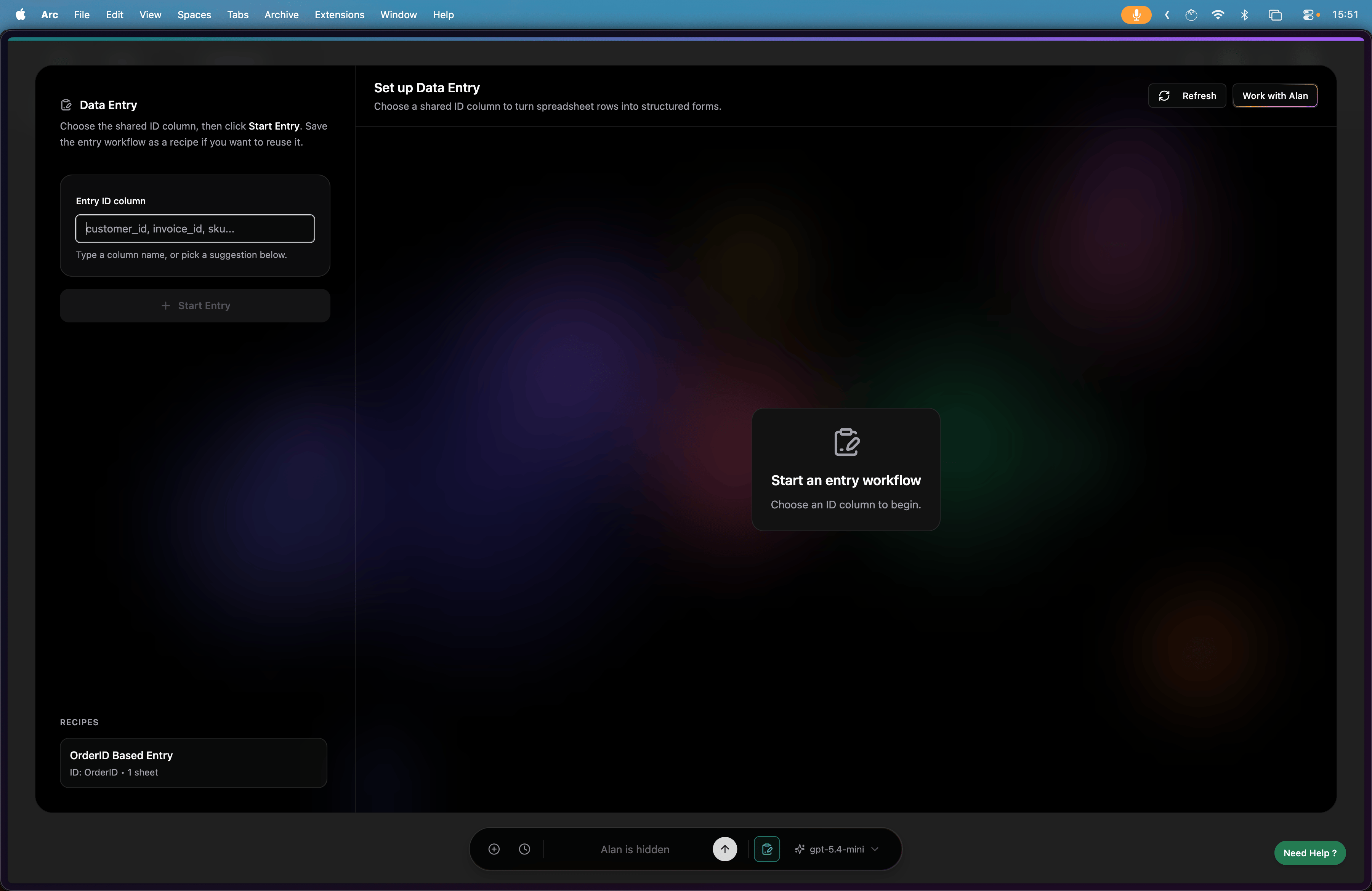
Task: Open the Archive menu
Action: click(281, 14)
